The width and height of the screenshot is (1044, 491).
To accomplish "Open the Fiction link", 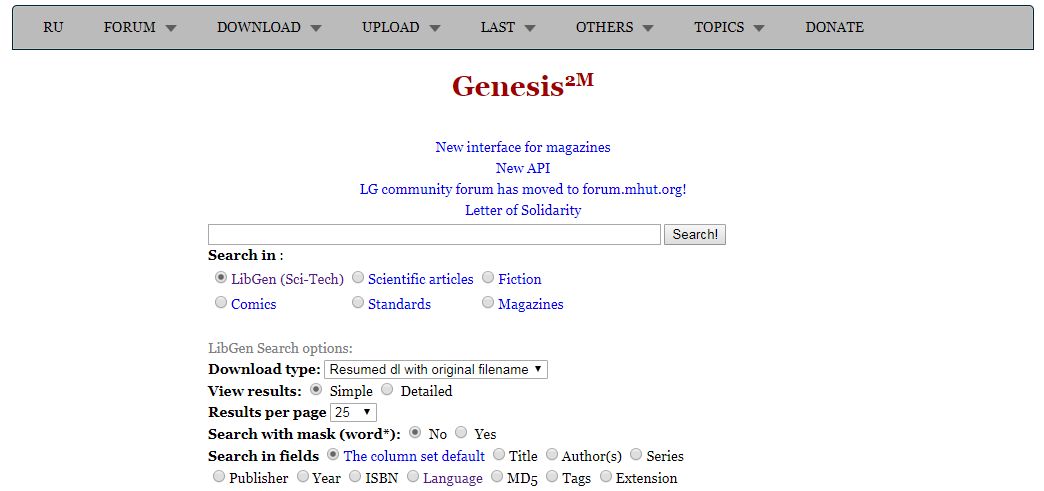I will (x=519, y=279).
